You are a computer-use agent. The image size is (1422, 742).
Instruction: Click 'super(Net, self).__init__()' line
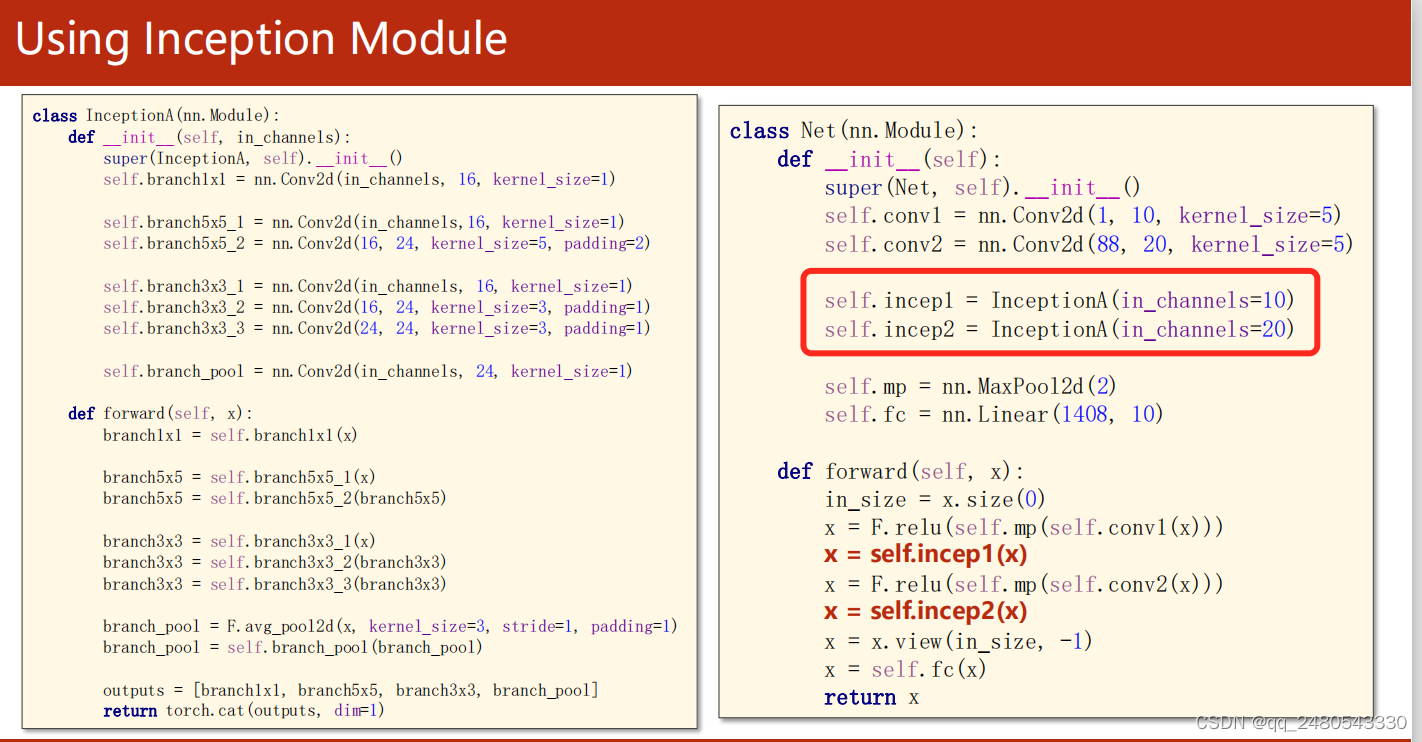pyautogui.click(x=982, y=187)
